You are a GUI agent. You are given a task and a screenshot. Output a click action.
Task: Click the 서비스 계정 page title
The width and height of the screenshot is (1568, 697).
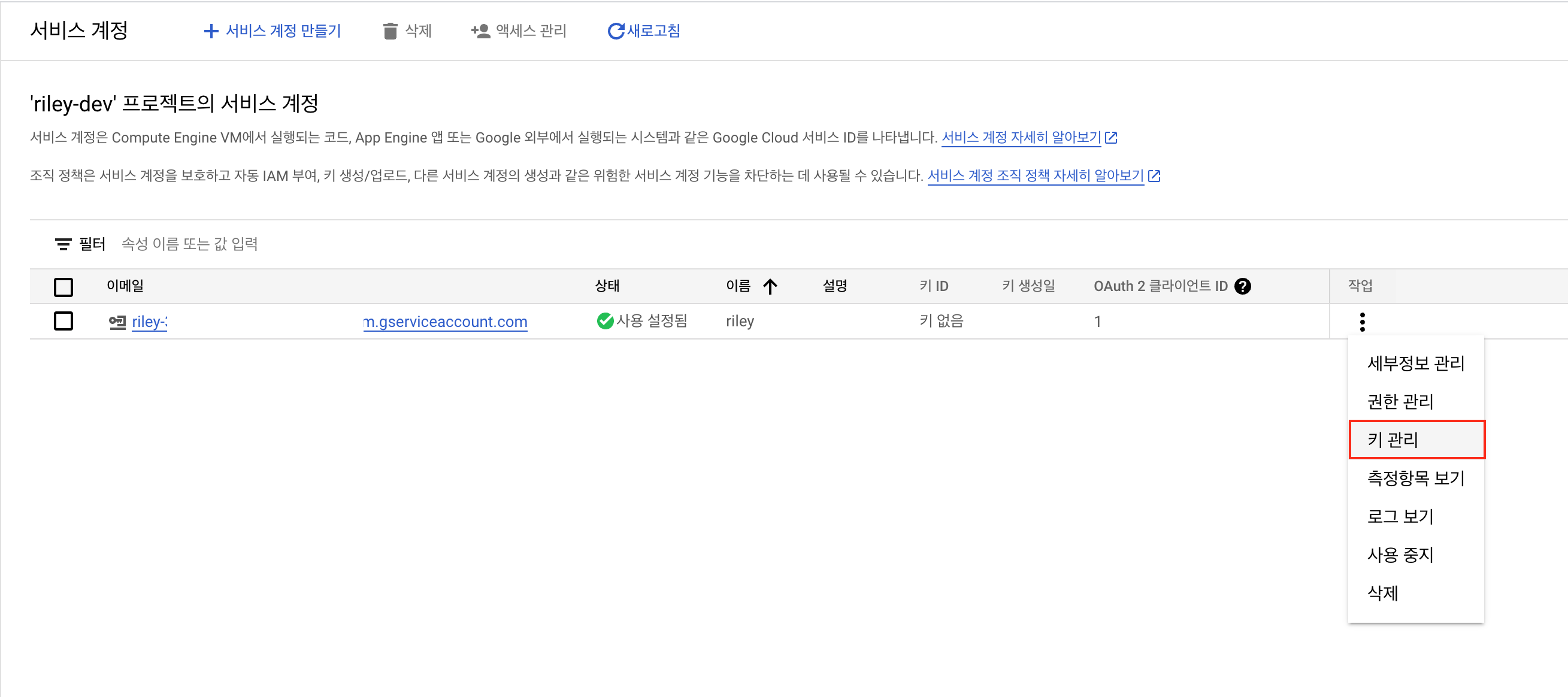79,31
